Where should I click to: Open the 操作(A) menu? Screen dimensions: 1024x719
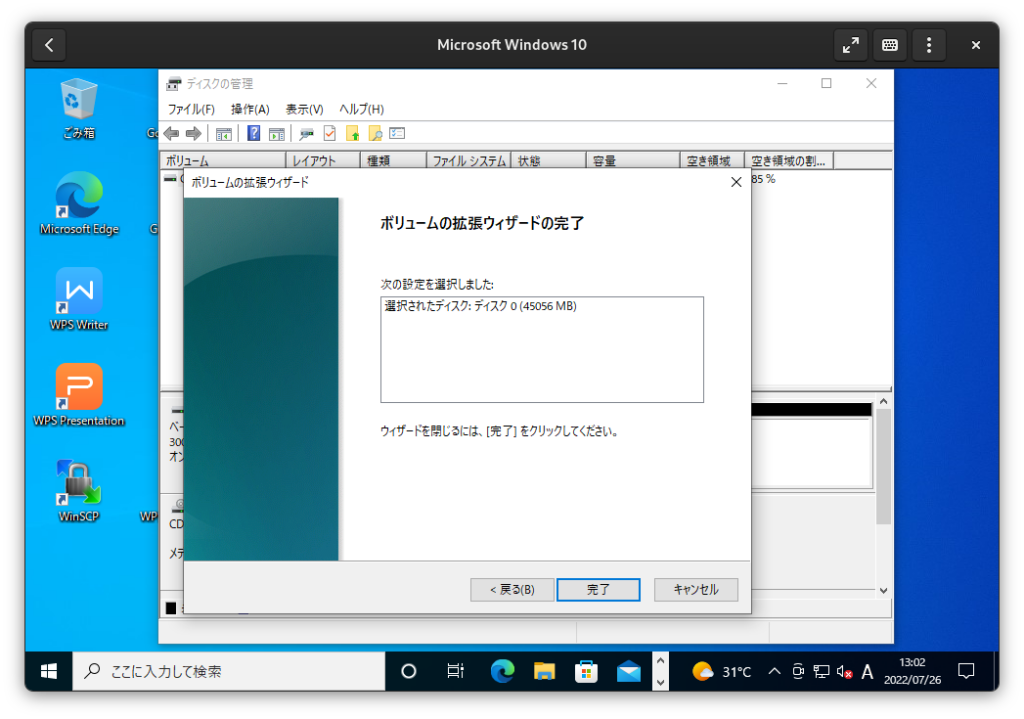point(250,109)
